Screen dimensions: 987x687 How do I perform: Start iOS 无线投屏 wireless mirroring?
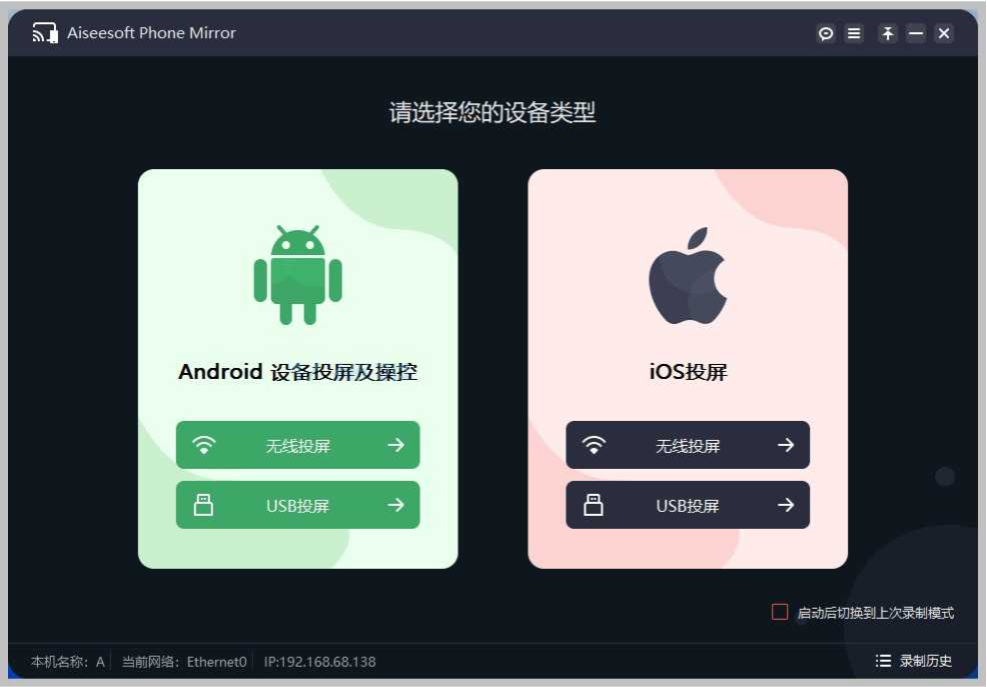688,445
